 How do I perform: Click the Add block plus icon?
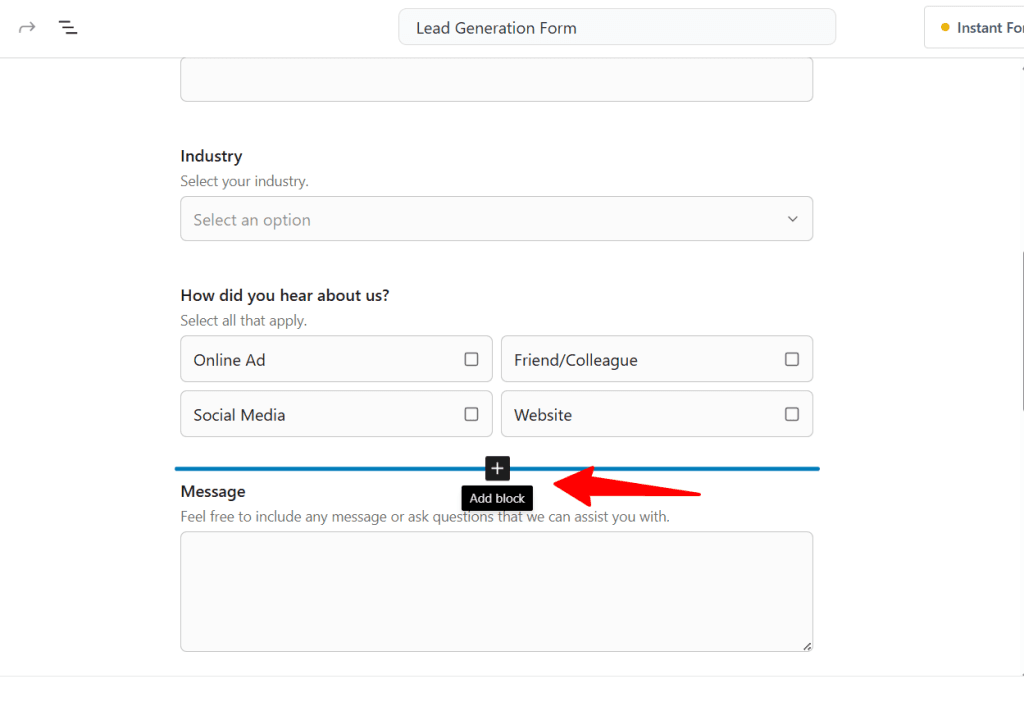click(x=497, y=468)
